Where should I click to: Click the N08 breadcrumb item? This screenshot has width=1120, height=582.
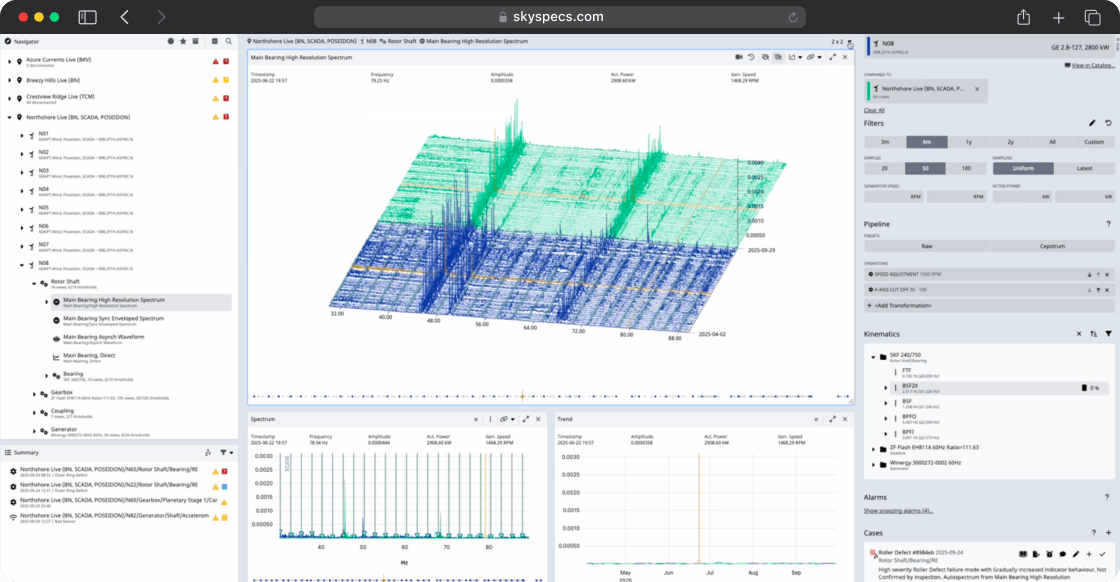(371, 41)
